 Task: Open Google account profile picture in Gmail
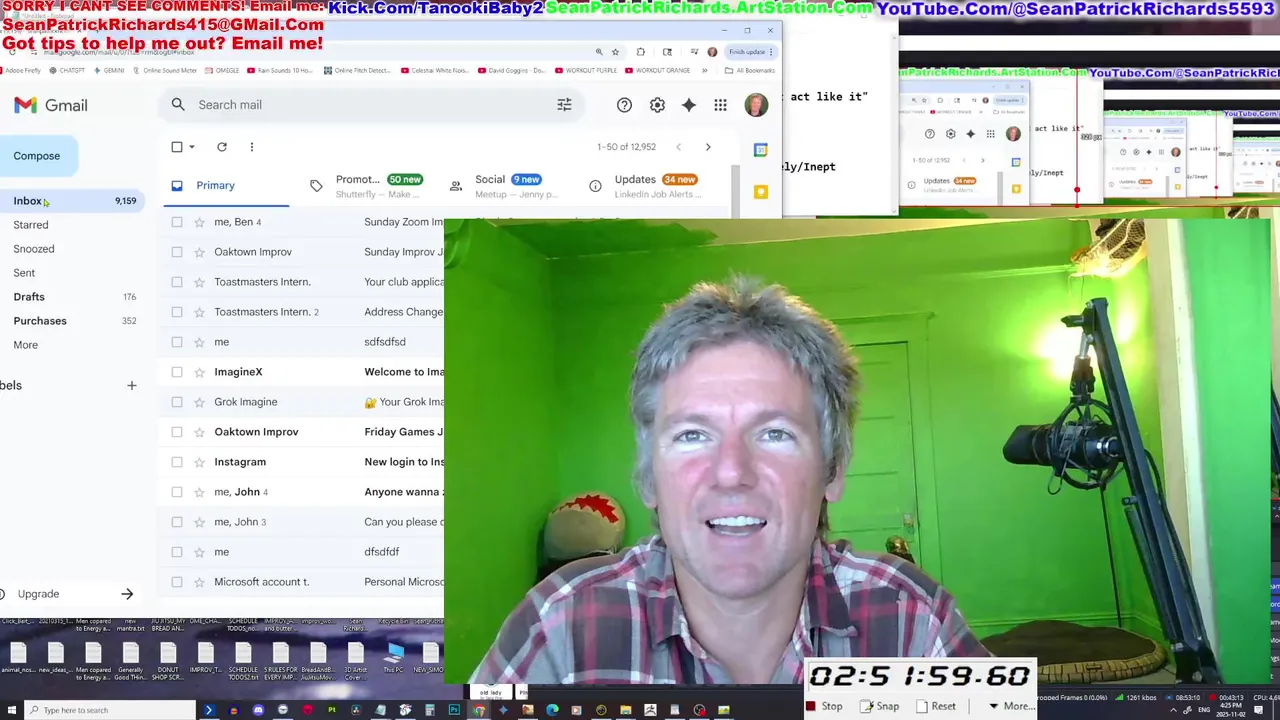tap(756, 105)
